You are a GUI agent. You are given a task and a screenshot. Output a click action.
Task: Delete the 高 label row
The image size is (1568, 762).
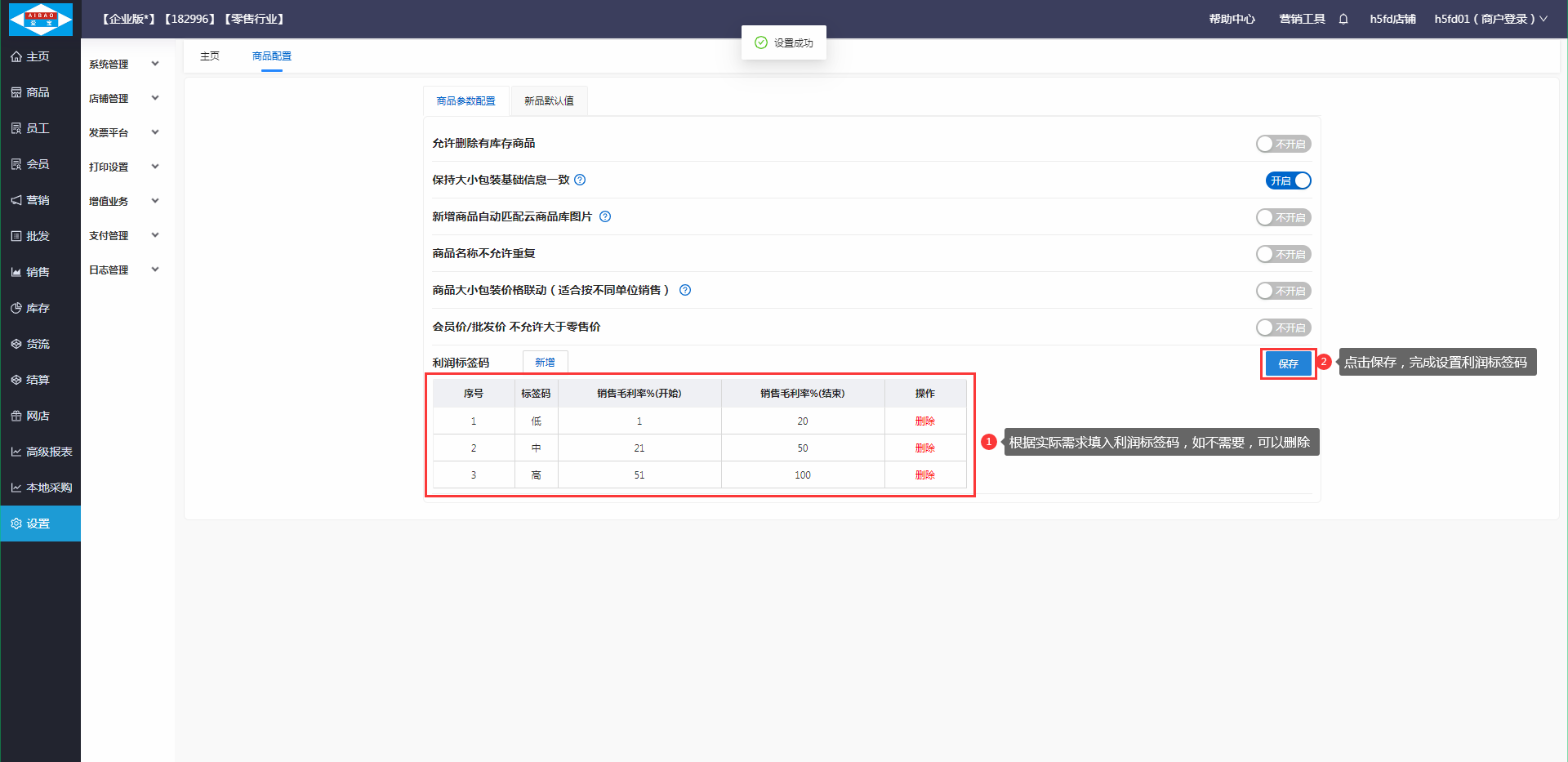[x=924, y=475]
